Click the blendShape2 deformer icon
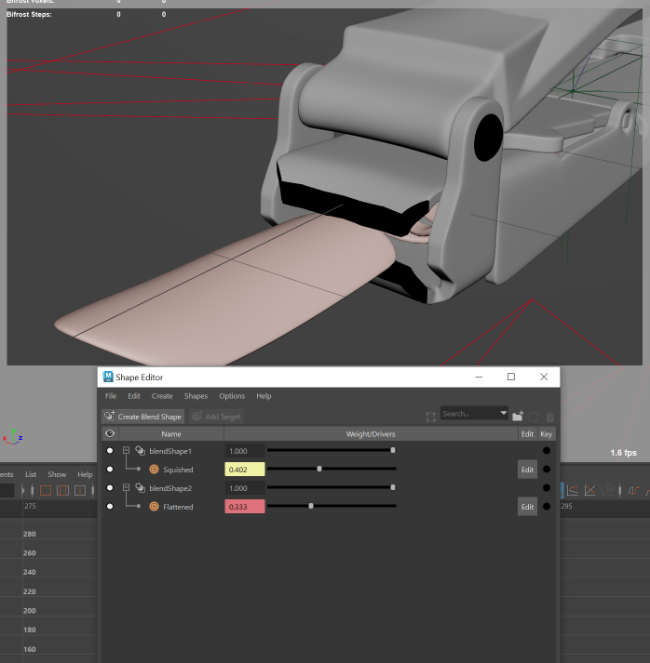The image size is (650, 663). coord(140,488)
